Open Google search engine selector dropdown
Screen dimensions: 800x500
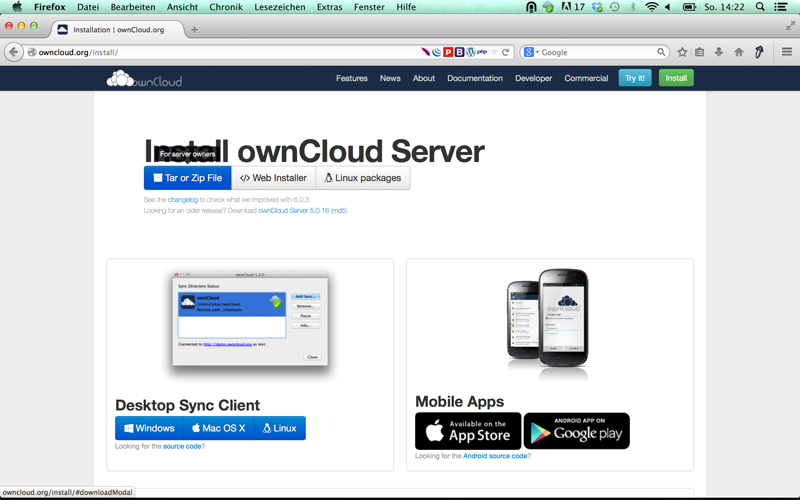[x=531, y=52]
